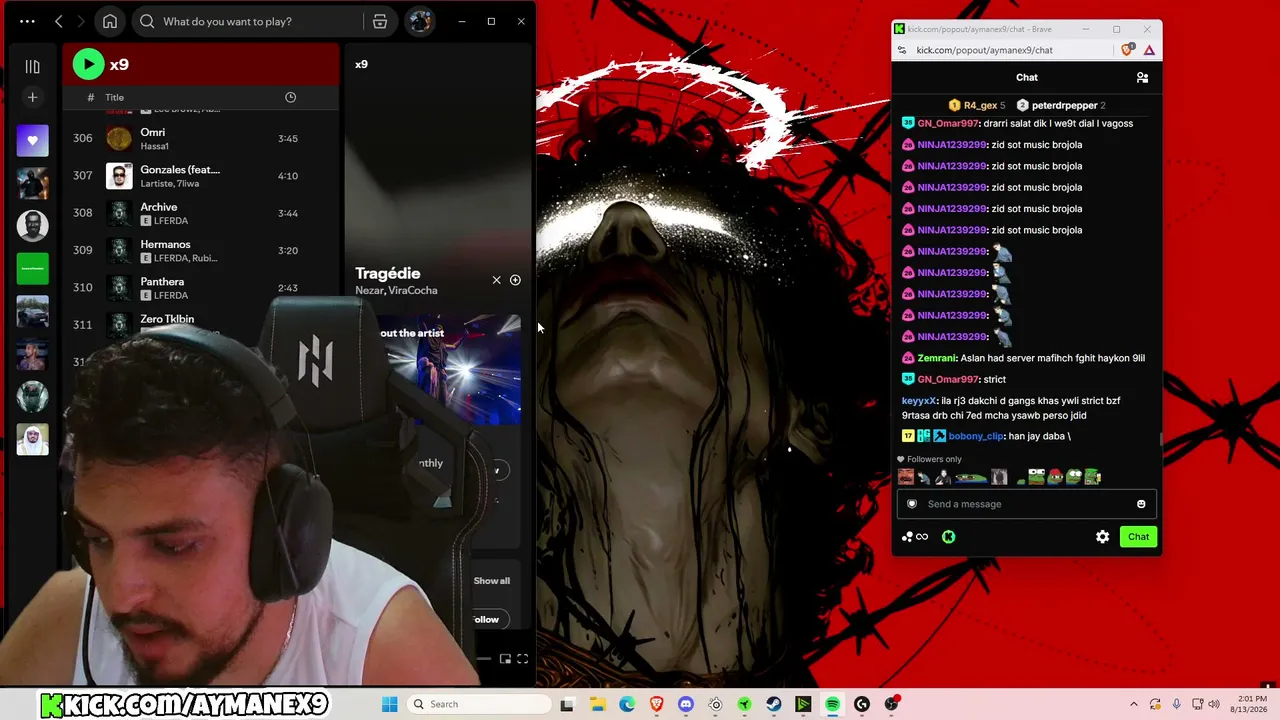Open bobony_clip username in chat

(975, 436)
